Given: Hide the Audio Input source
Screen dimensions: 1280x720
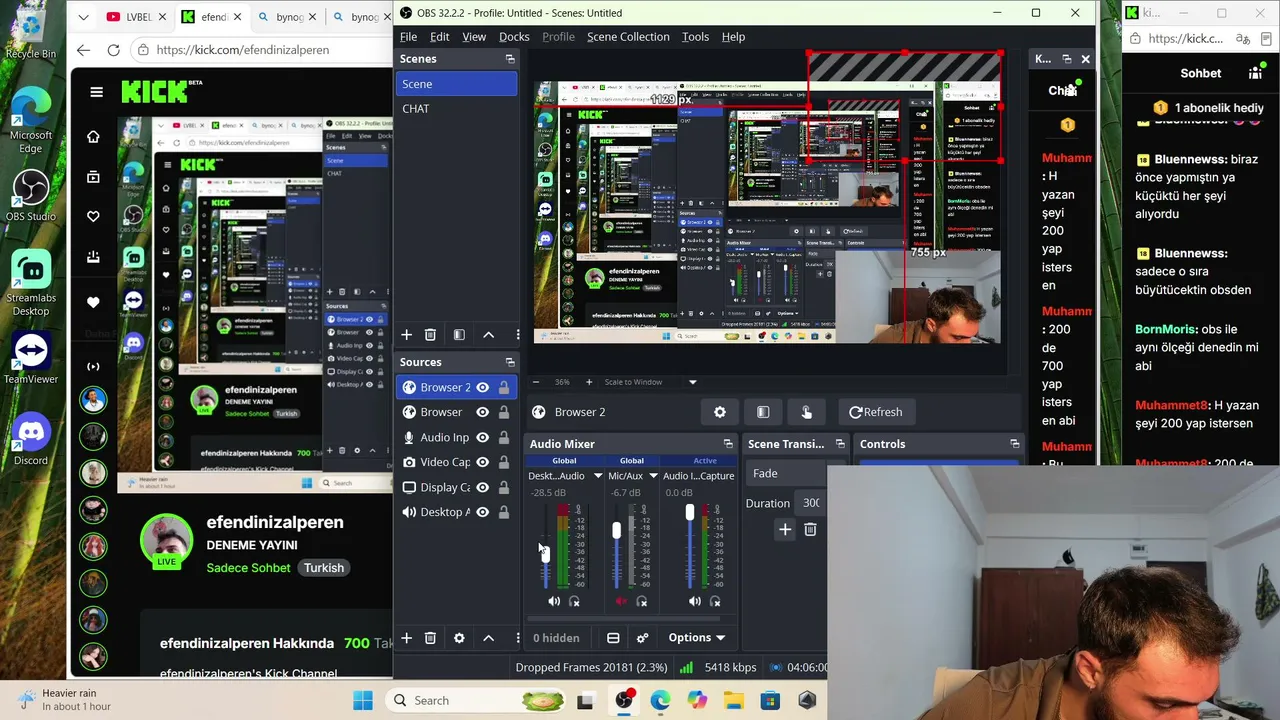Looking at the screenshot, I should click(x=482, y=437).
